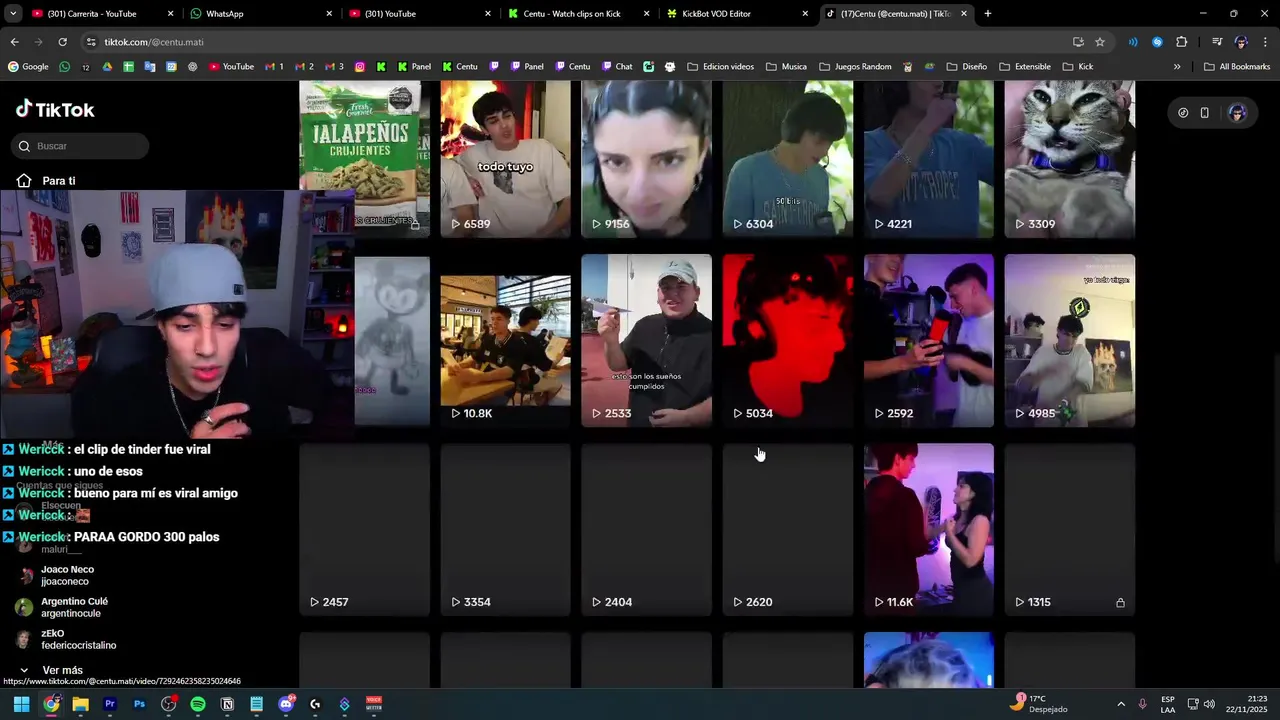Viewport: 1280px width, 720px height.
Task: Open the video with 6589 views
Action: click(505, 158)
